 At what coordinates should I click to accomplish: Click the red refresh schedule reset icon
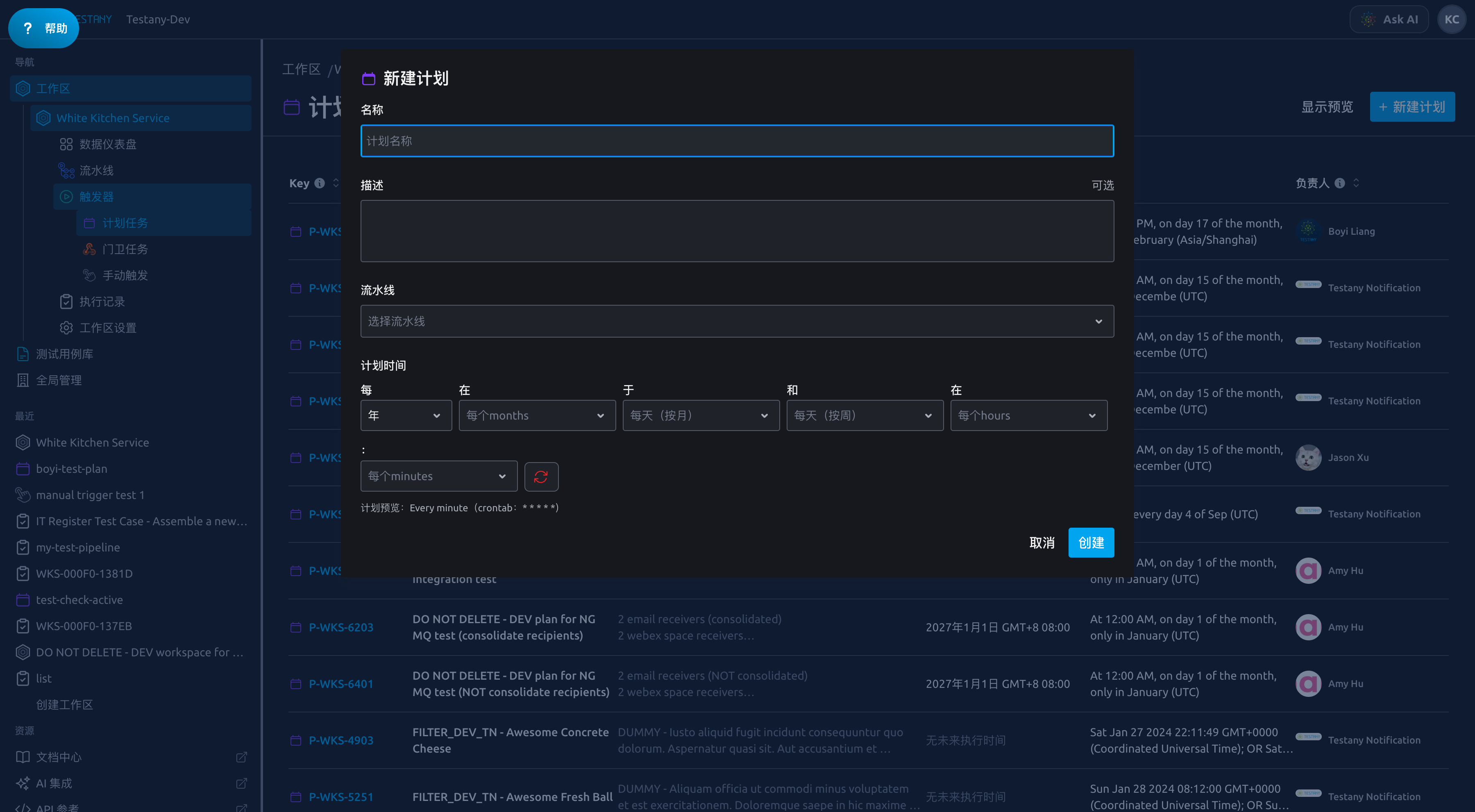(x=541, y=476)
